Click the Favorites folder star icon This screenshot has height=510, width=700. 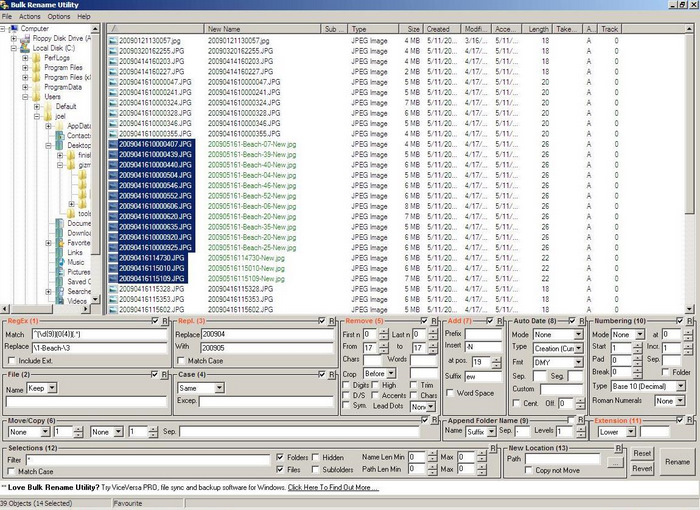(60, 243)
